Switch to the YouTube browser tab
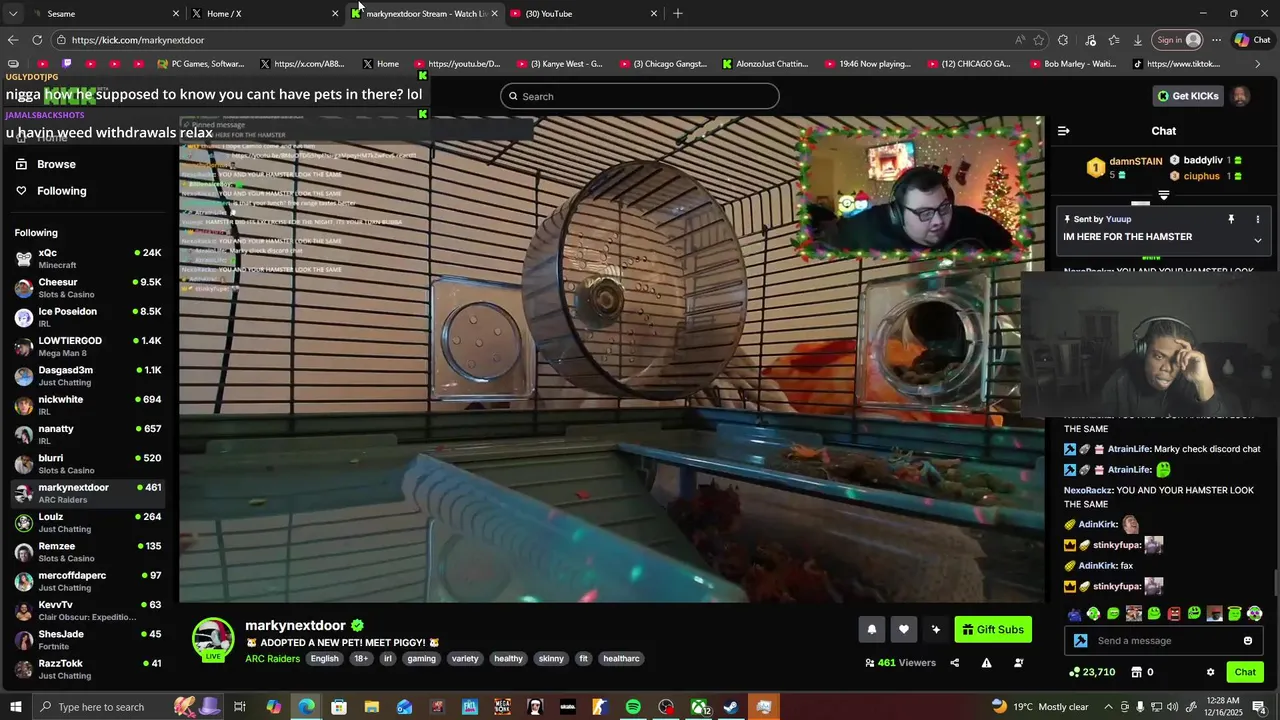1280x720 pixels. [x=584, y=14]
